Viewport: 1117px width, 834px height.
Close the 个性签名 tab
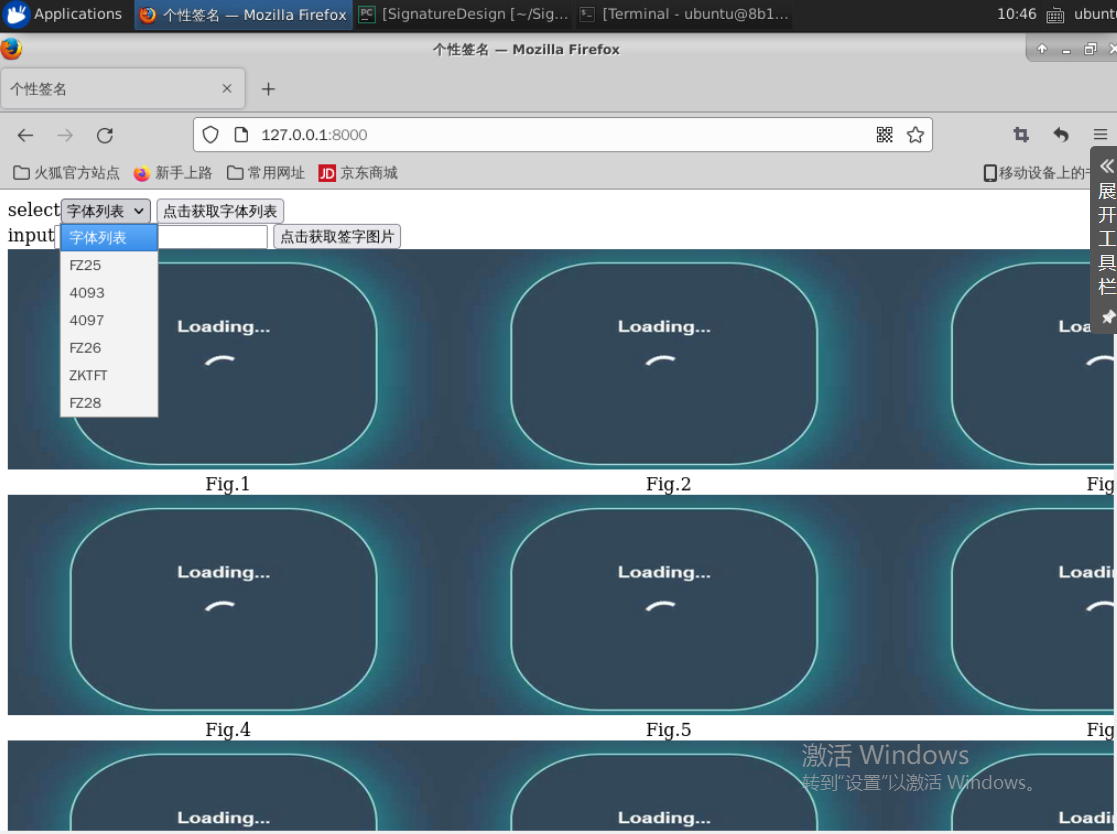(227, 89)
